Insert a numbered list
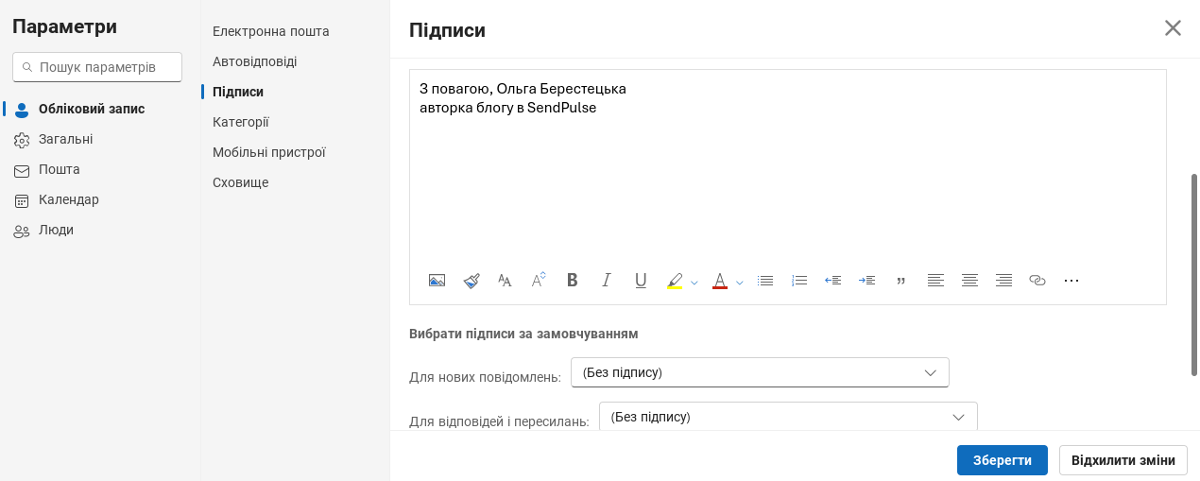Viewport: 1200px width, 481px height. pyautogui.click(x=799, y=281)
